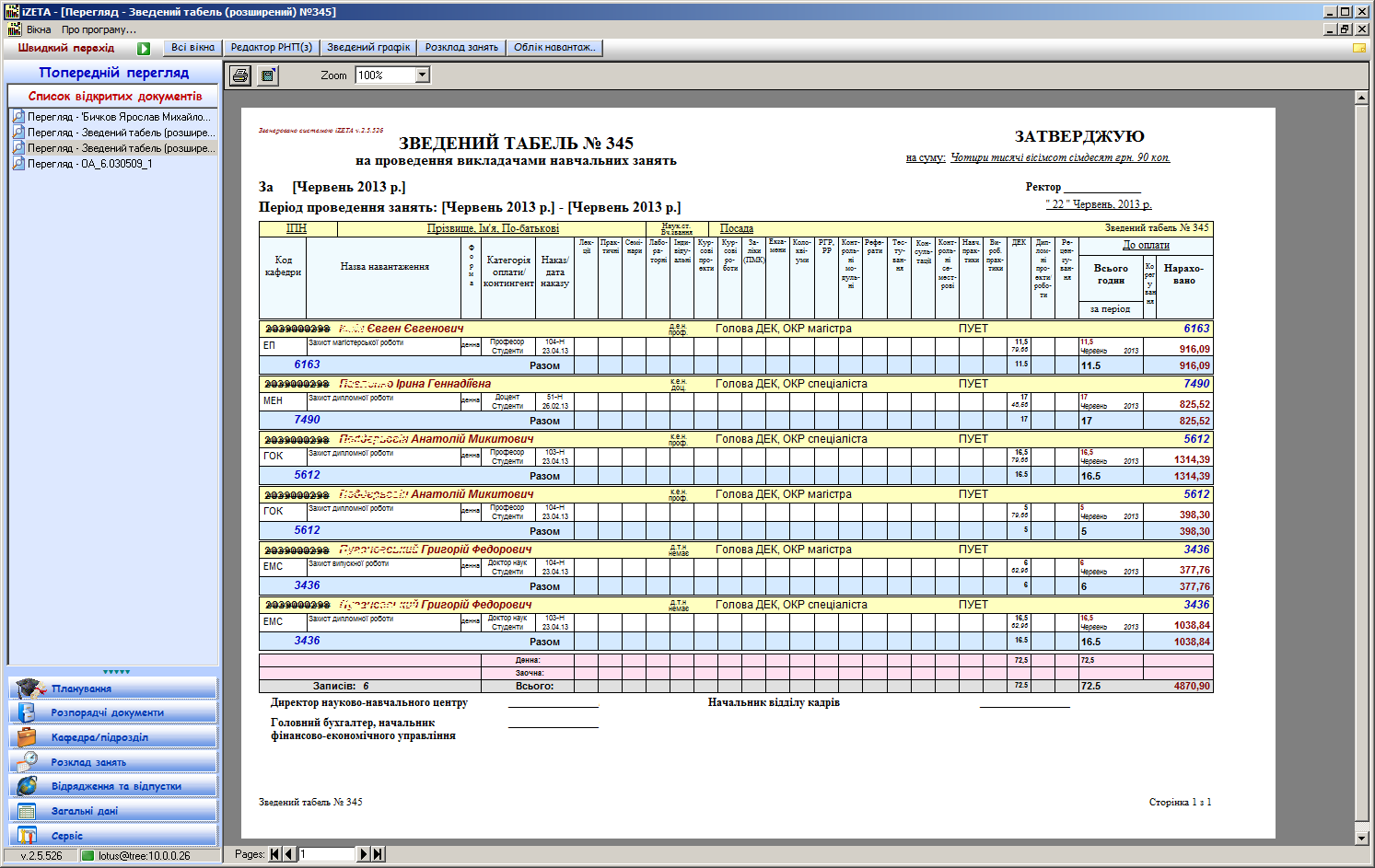Click the 'ЗАТВЕРДЖУЮ' heading
1375x868 pixels.
pos(1079,136)
